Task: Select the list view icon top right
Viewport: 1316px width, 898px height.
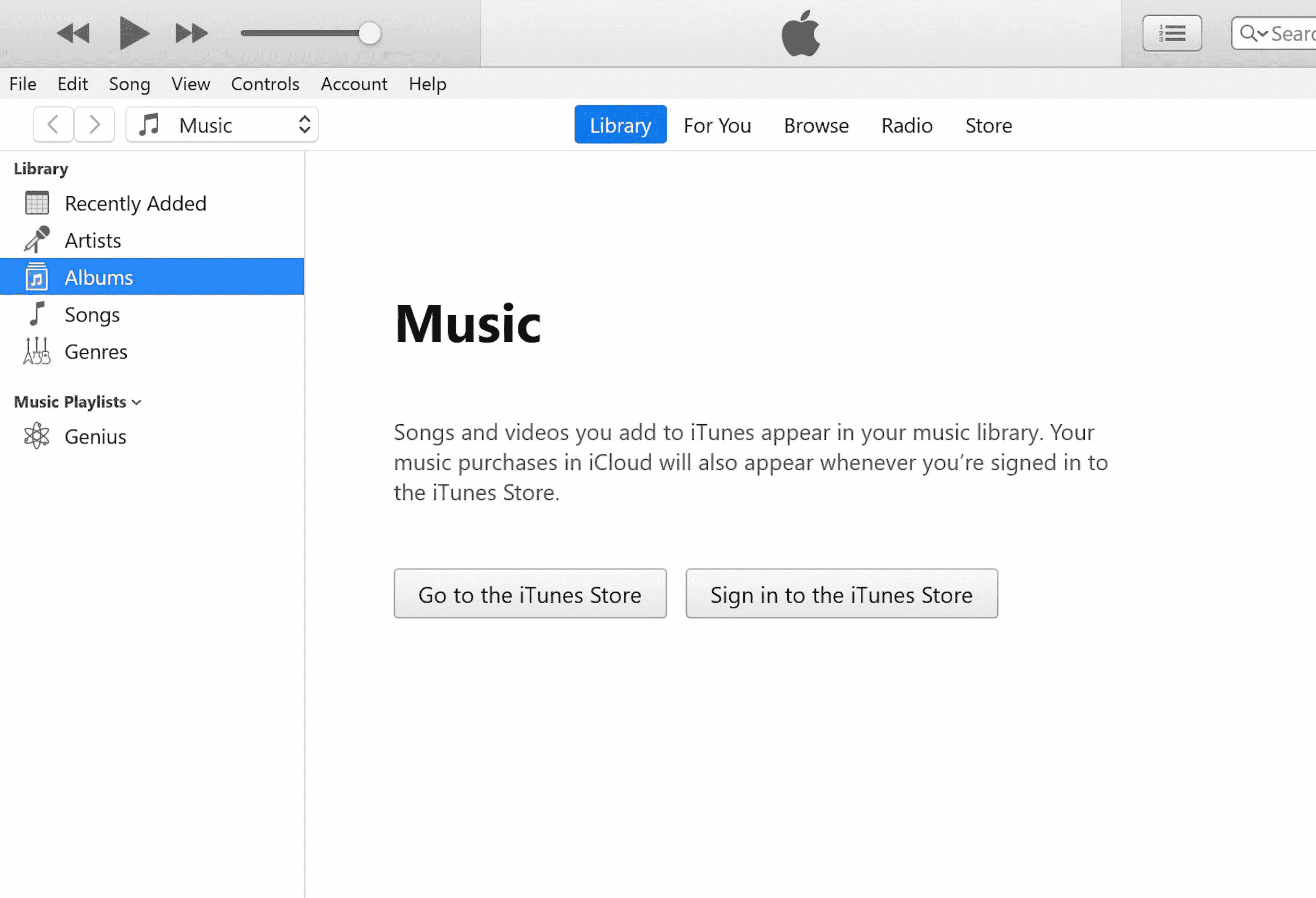Action: (x=1172, y=33)
